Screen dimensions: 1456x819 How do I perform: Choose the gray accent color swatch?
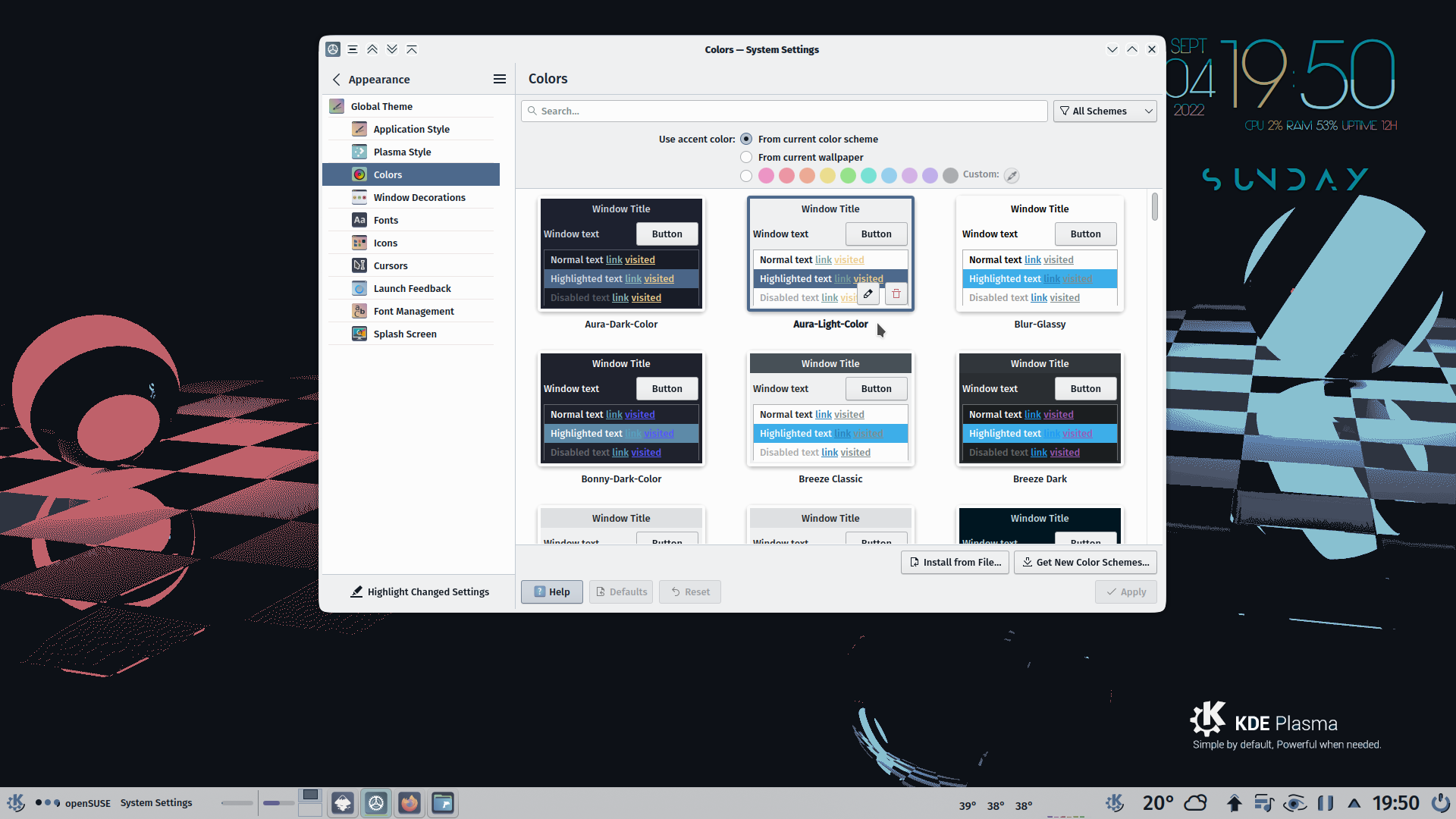[x=950, y=176]
